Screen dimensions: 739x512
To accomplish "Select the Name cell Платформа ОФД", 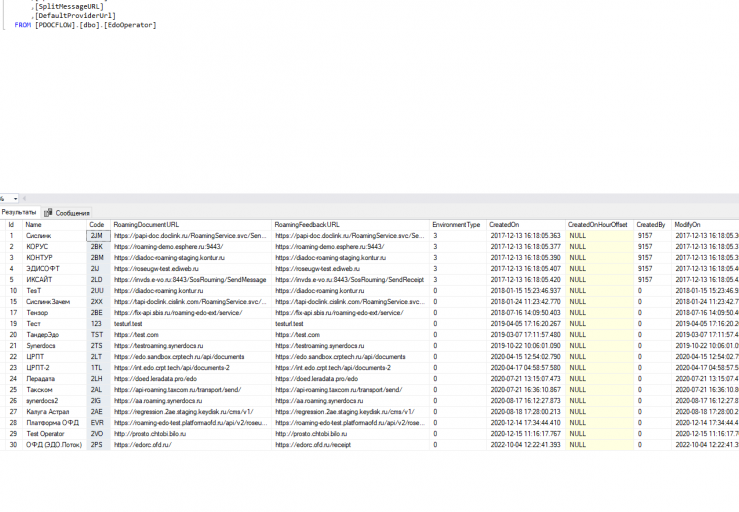I will coord(52,423).
